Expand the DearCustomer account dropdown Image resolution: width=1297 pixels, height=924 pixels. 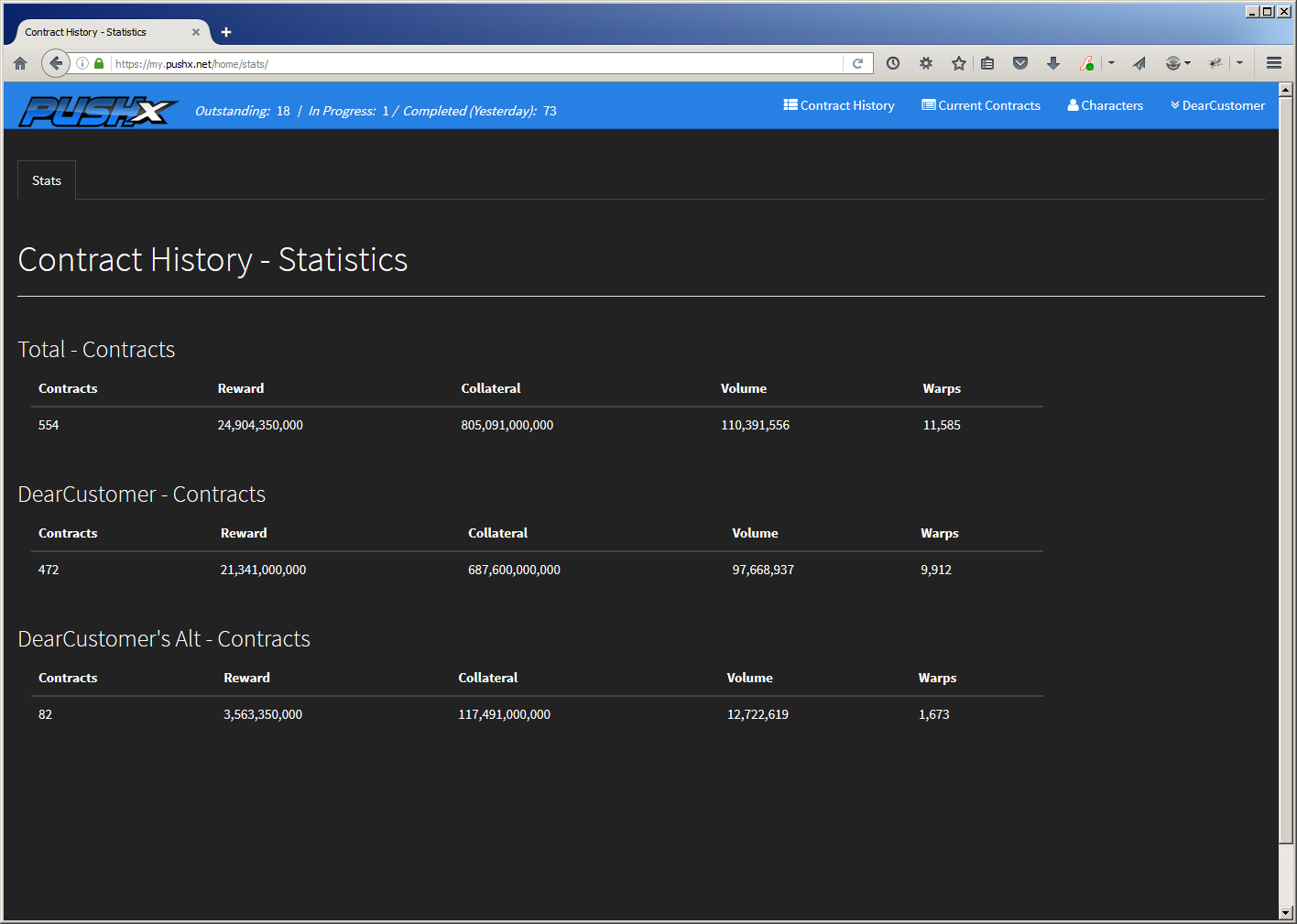(x=1217, y=105)
